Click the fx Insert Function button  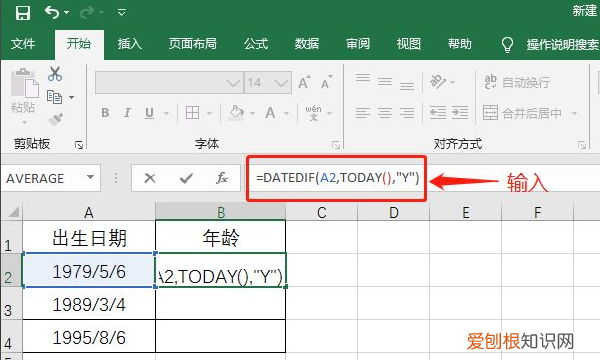[x=222, y=178]
